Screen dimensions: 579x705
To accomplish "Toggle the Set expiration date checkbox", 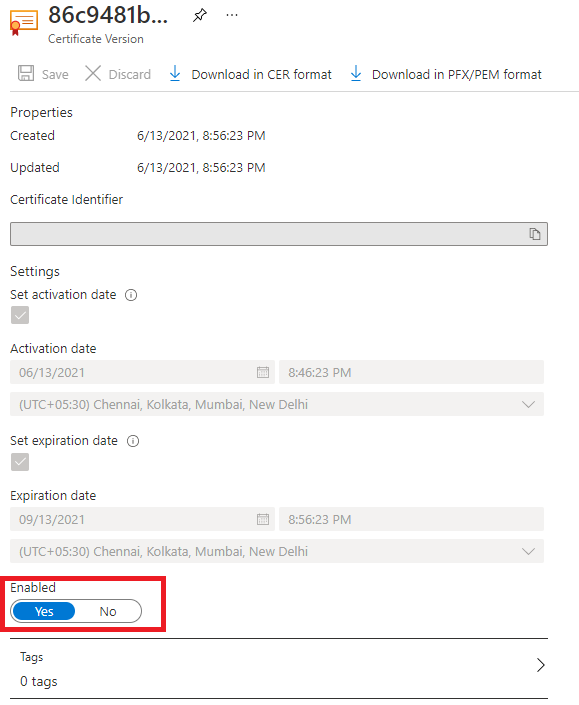I will pyautogui.click(x=20, y=462).
